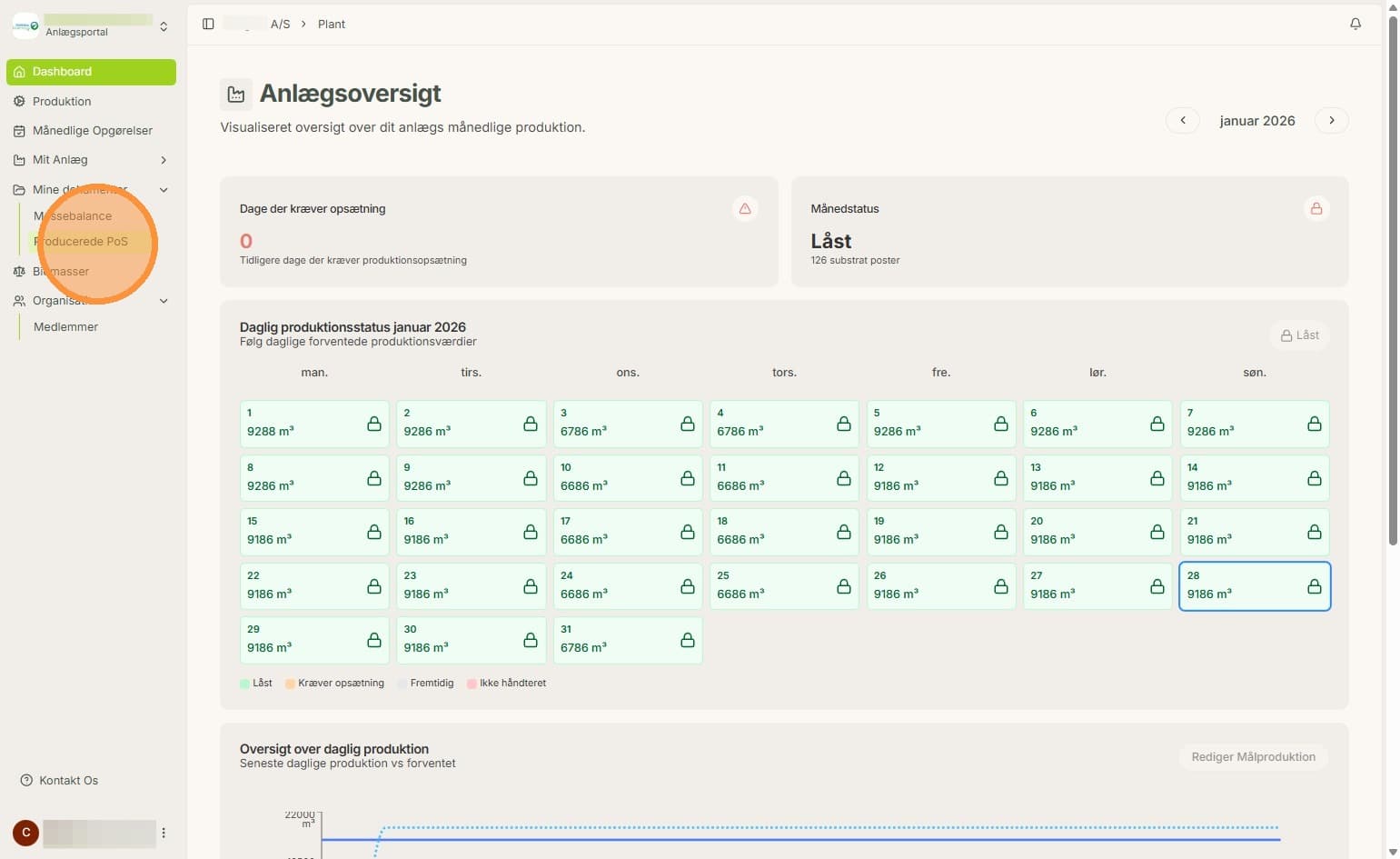Click Rediger Målproduktion button

(x=1254, y=757)
